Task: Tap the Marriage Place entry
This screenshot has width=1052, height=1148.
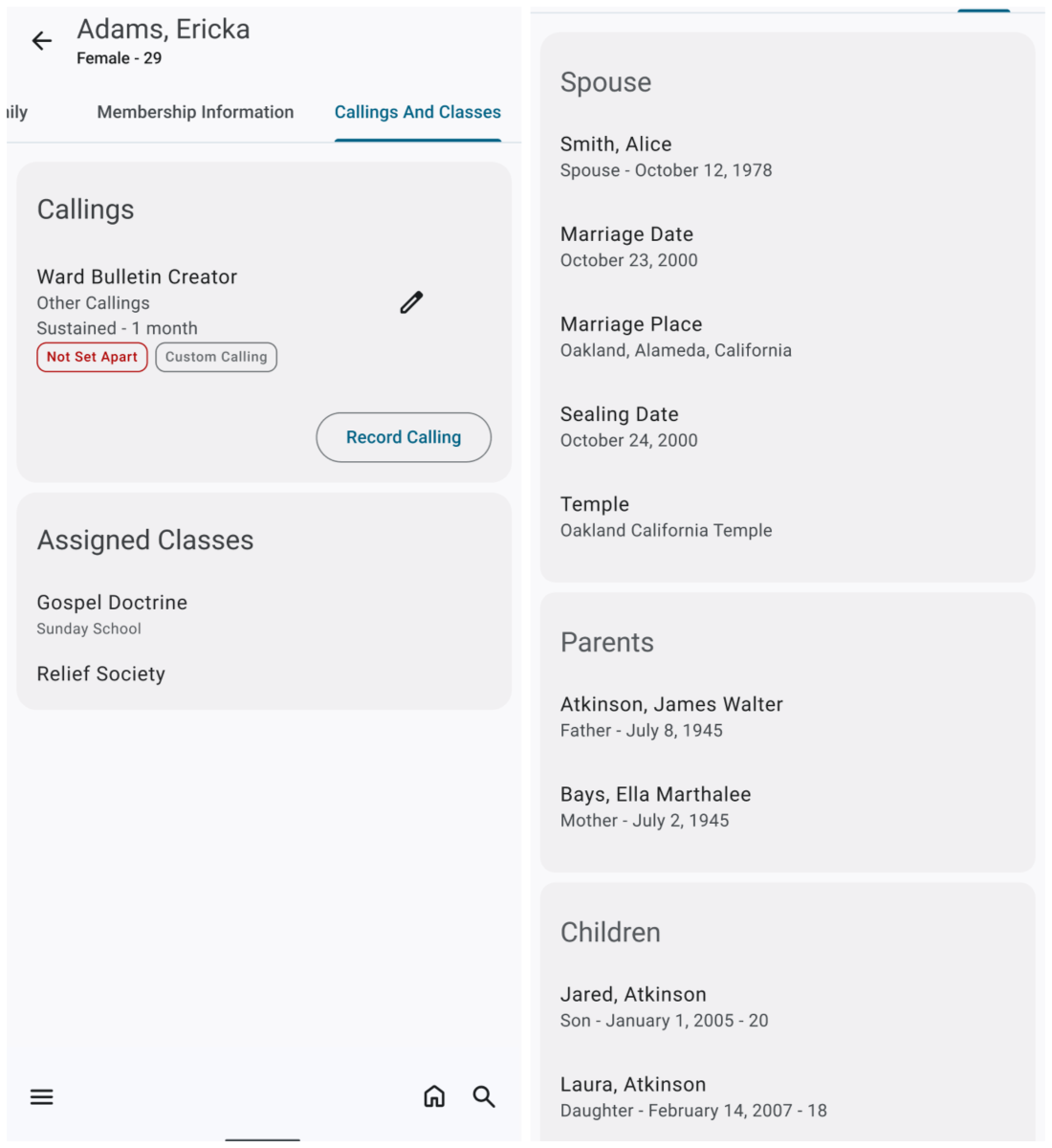Action: pos(675,337)
